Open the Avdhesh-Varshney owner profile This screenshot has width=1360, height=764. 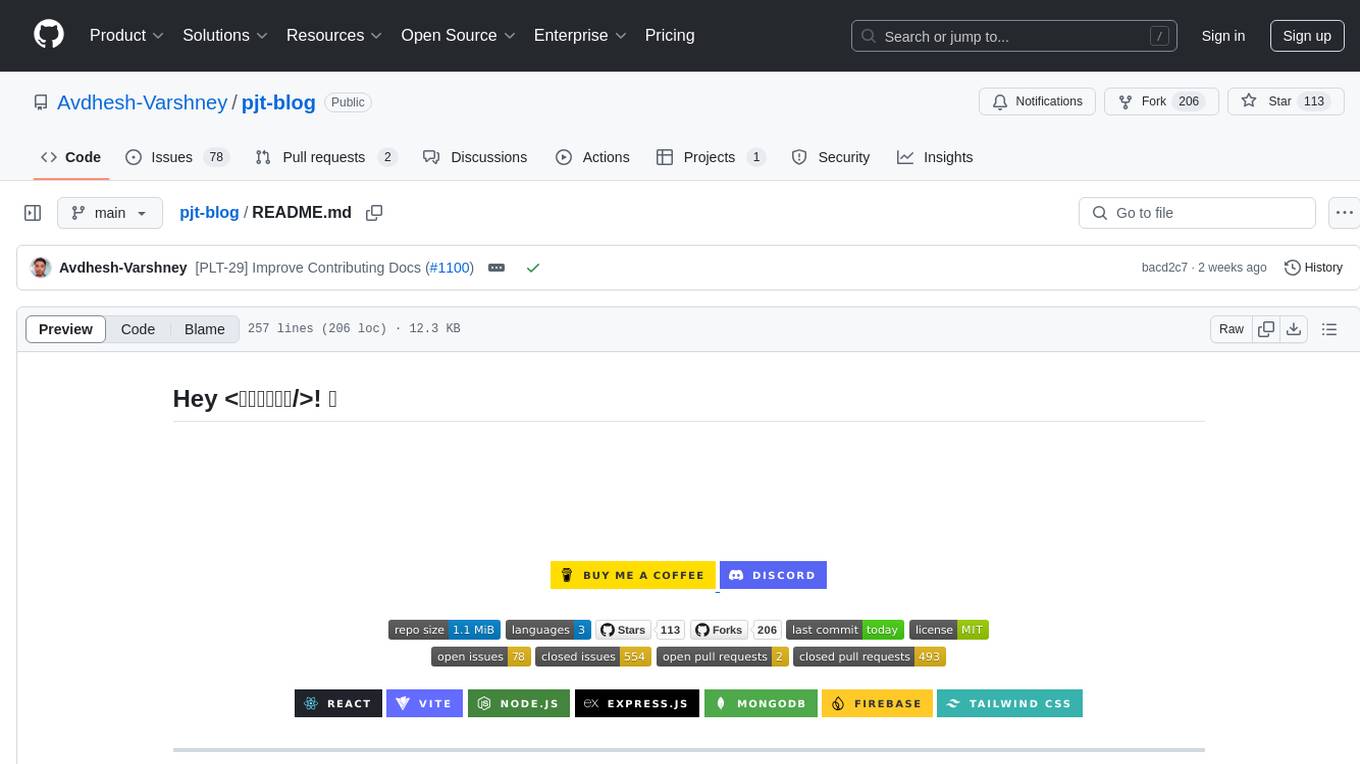tap(142, 102)
